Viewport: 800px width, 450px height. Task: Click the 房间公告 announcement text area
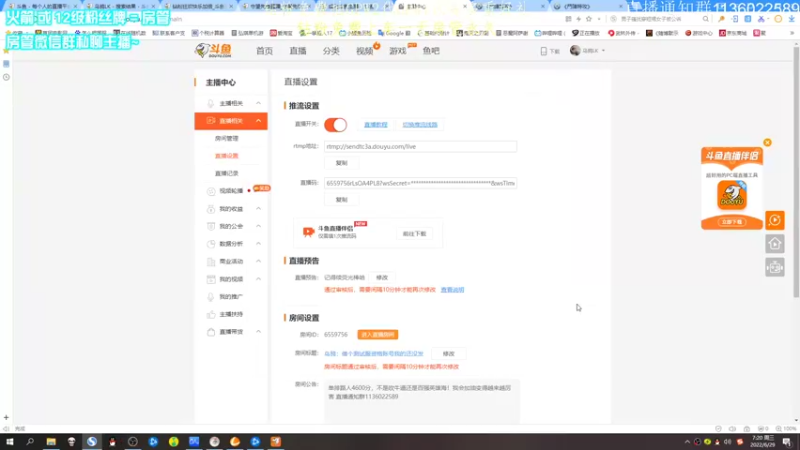pos(422,401)
